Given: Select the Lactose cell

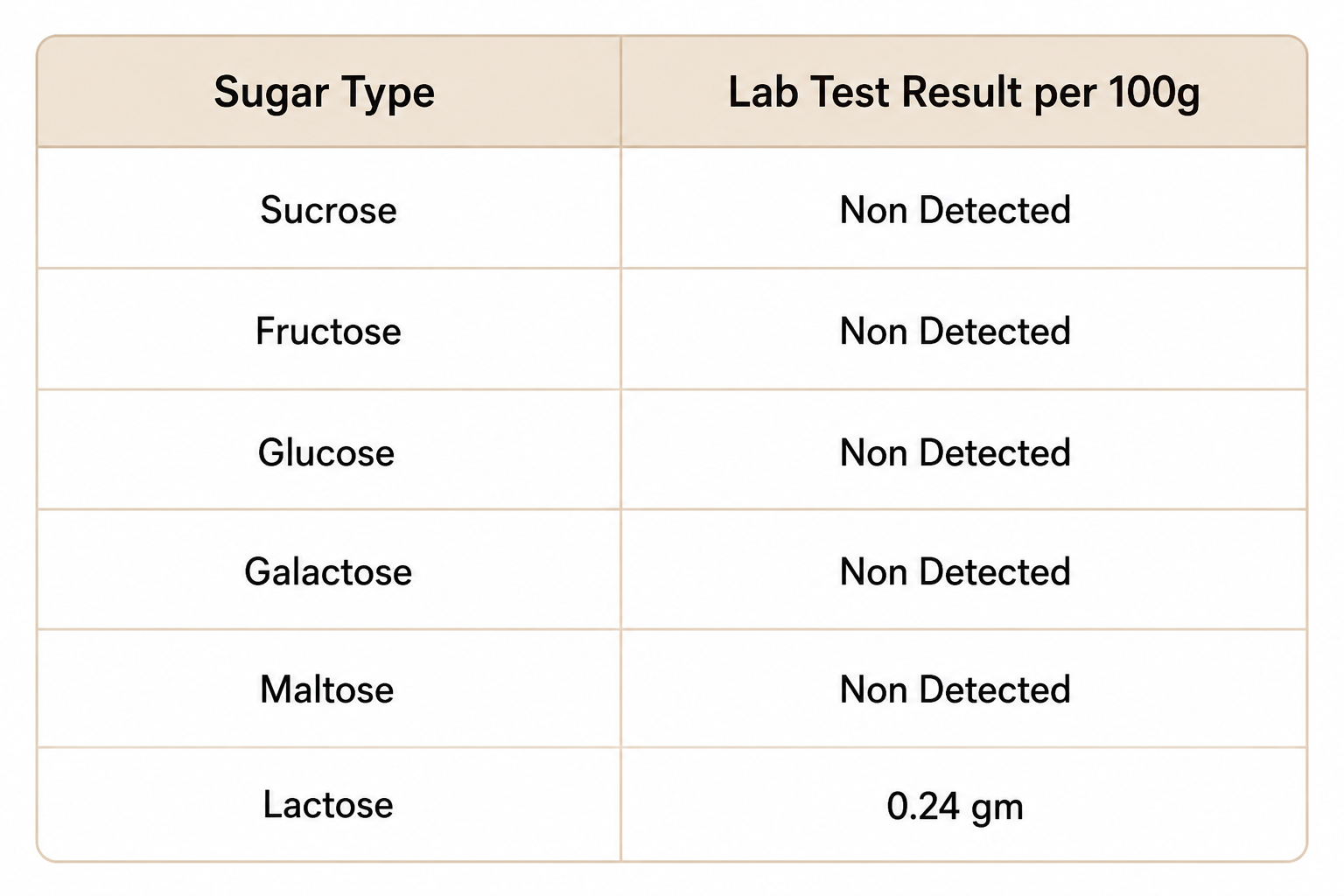Looking at the screenshot, I should click(328, 806).
